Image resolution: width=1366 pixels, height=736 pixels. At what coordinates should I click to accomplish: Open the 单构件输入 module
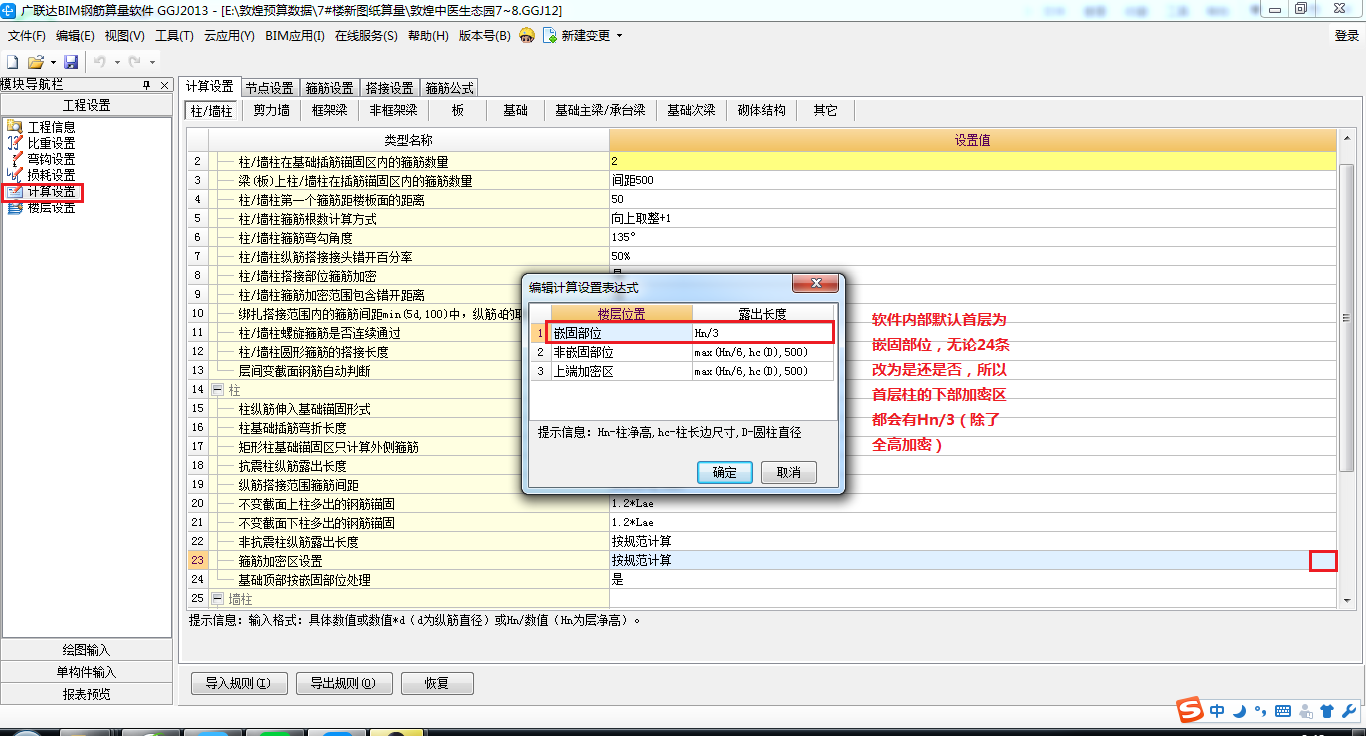87,672
